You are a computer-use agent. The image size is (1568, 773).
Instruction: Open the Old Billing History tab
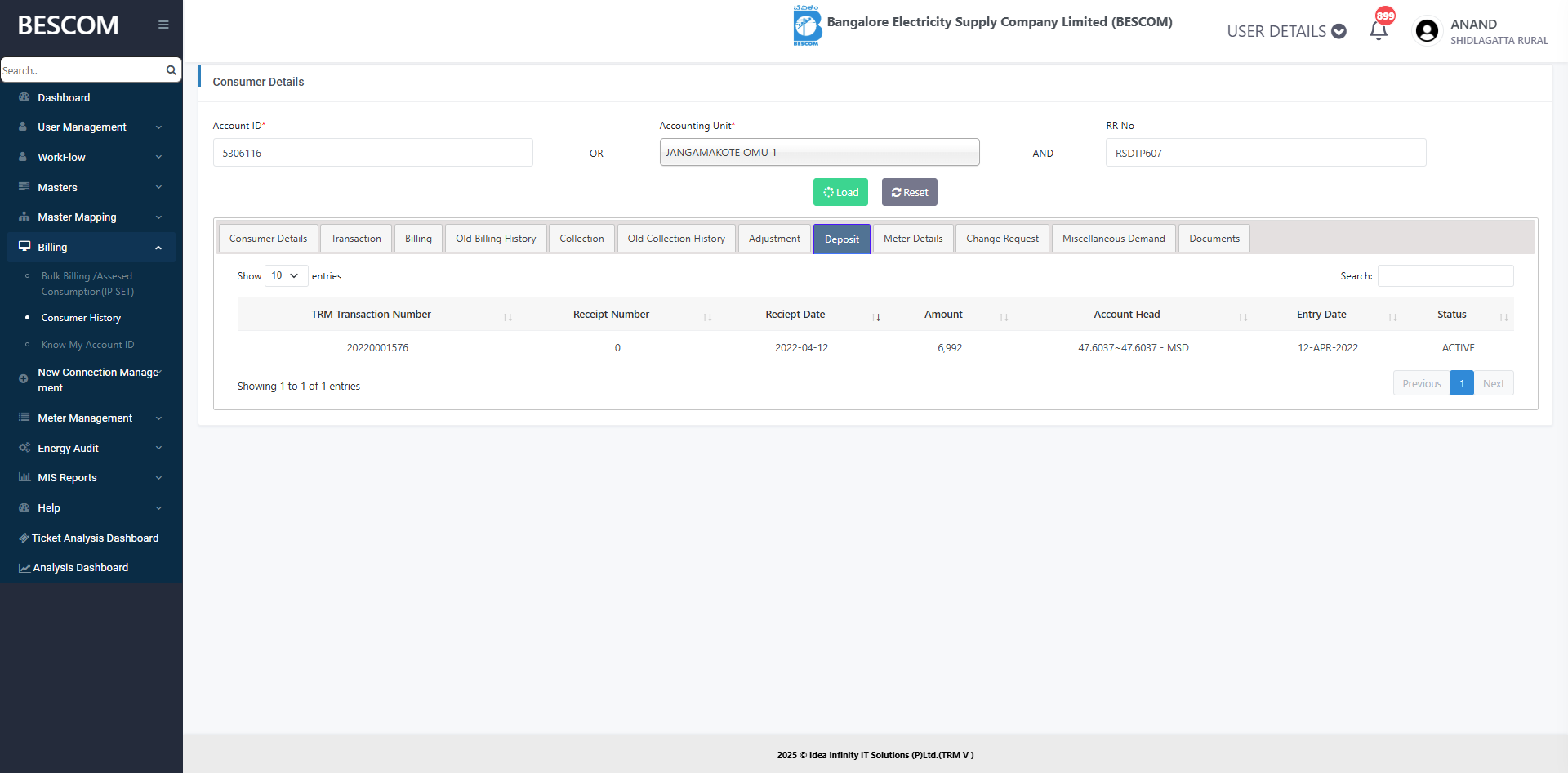click(495, 239)
